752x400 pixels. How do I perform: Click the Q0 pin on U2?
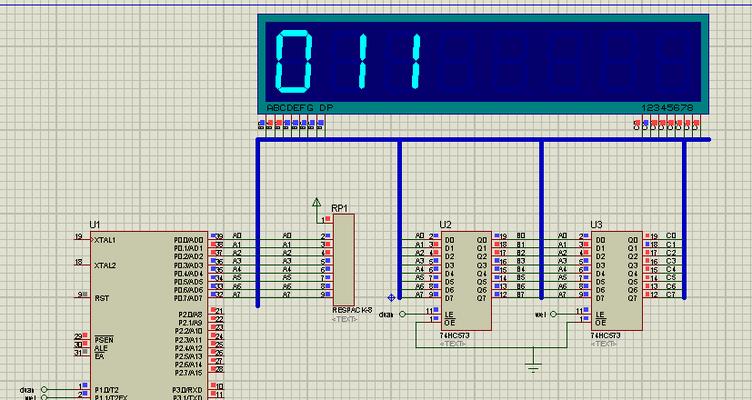482,240
